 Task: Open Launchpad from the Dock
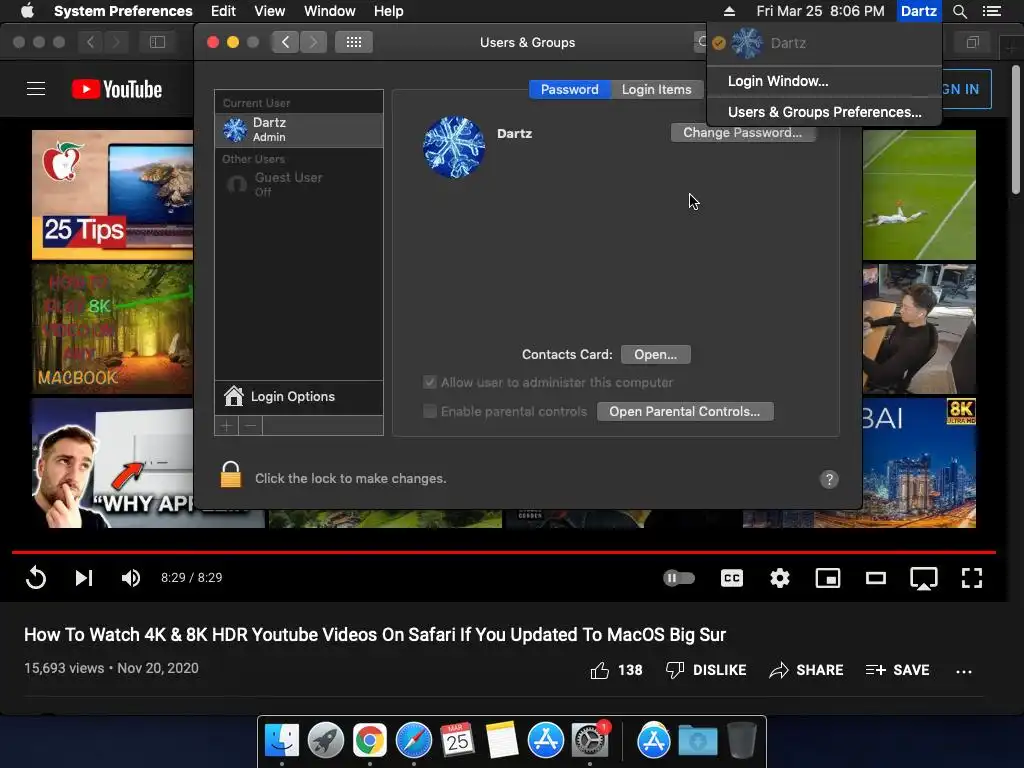tap(326, 741)
